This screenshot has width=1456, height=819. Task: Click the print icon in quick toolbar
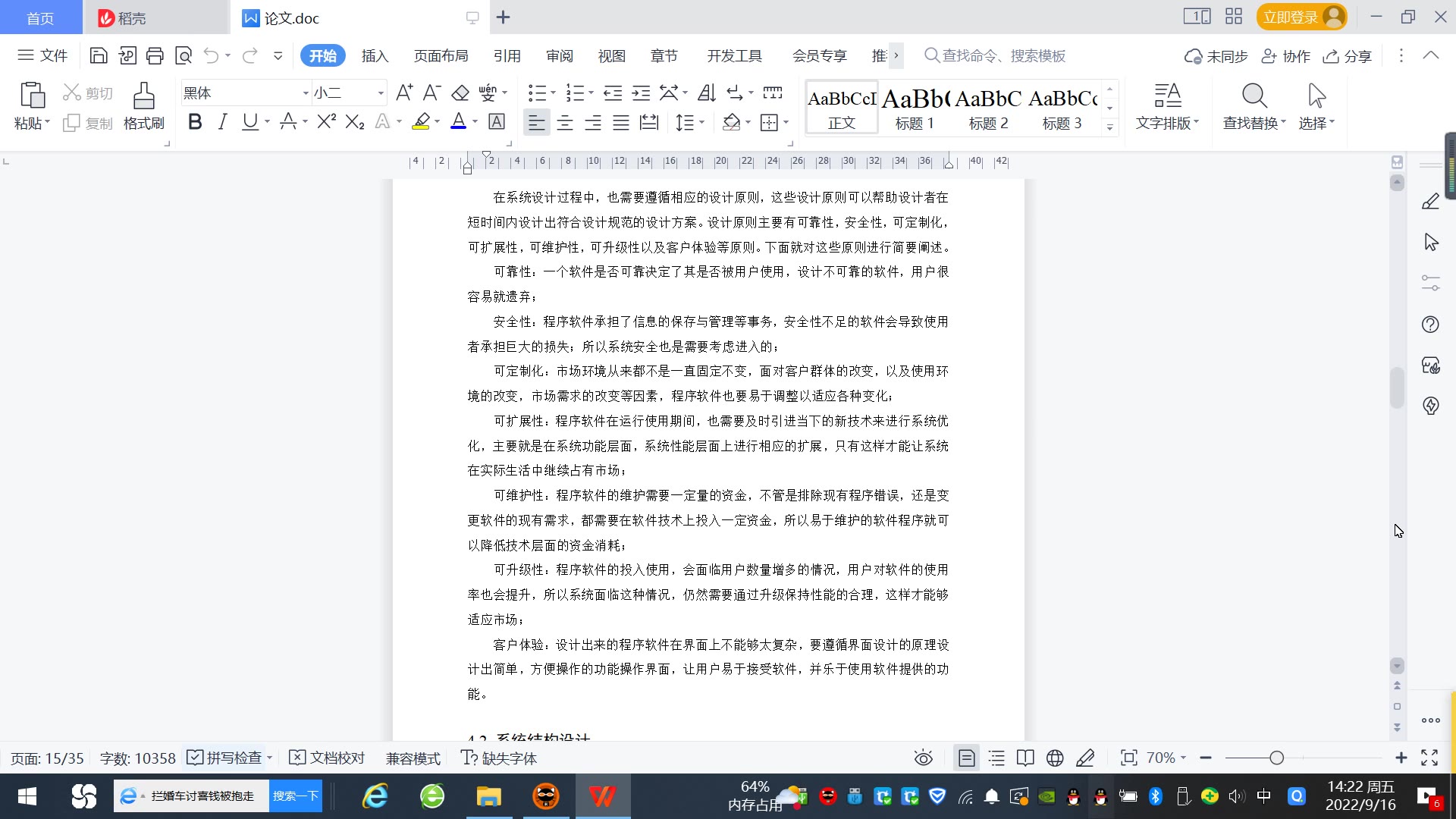tap(155, 55)
